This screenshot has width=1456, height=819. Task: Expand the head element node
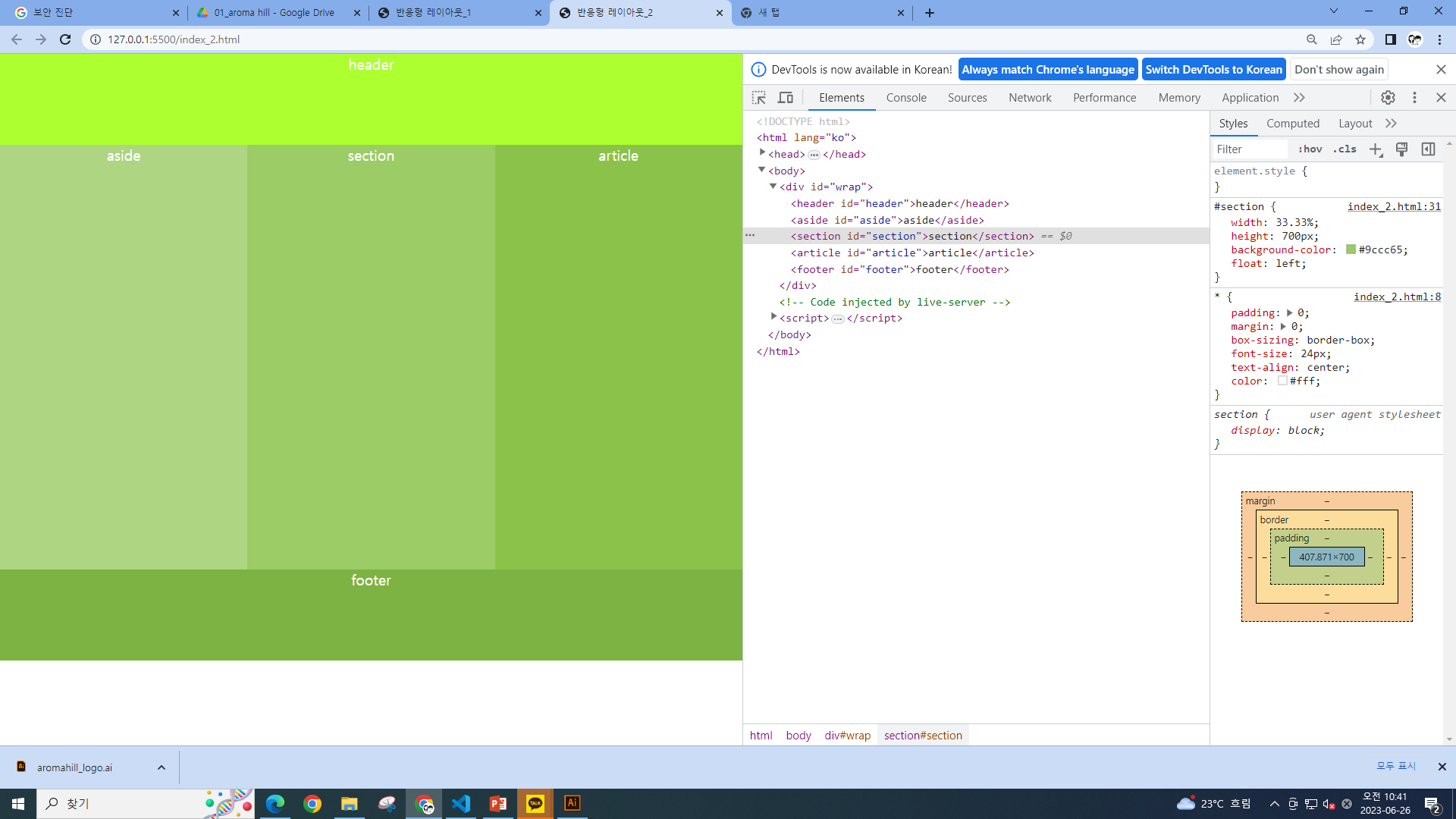762,153
